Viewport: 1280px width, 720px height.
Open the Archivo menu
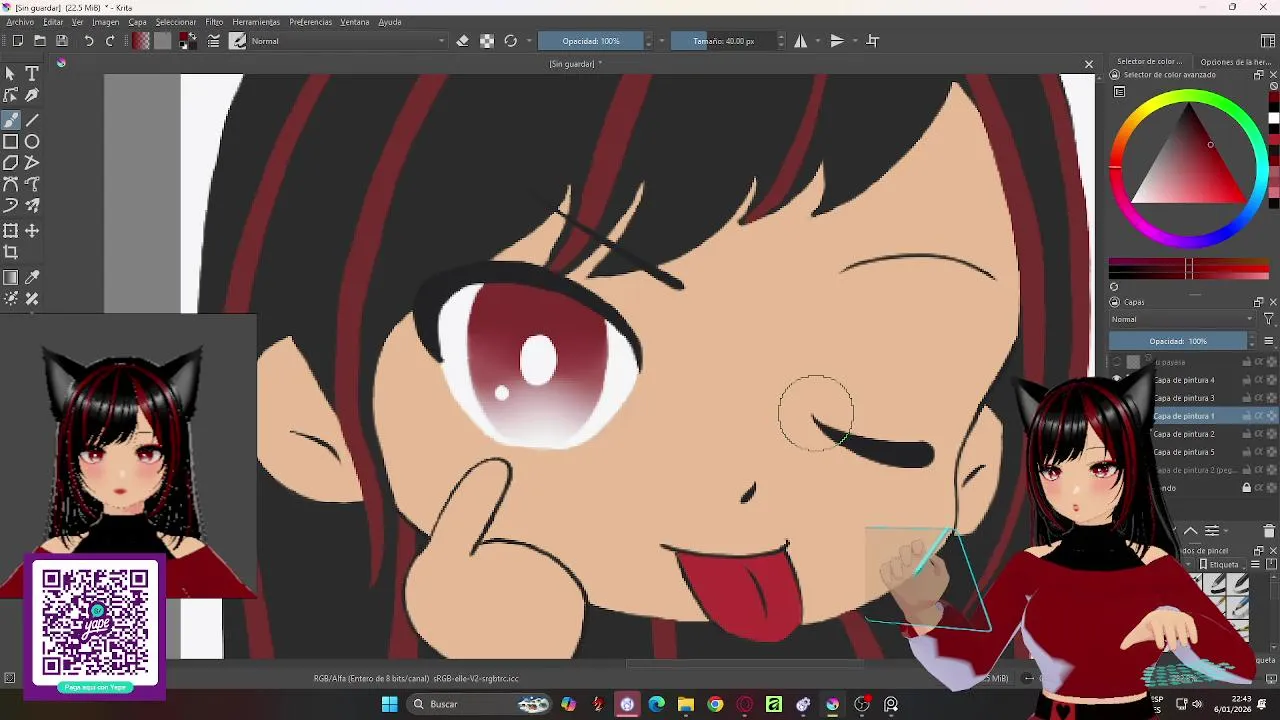pyautogui.click(x=20, y=22)
